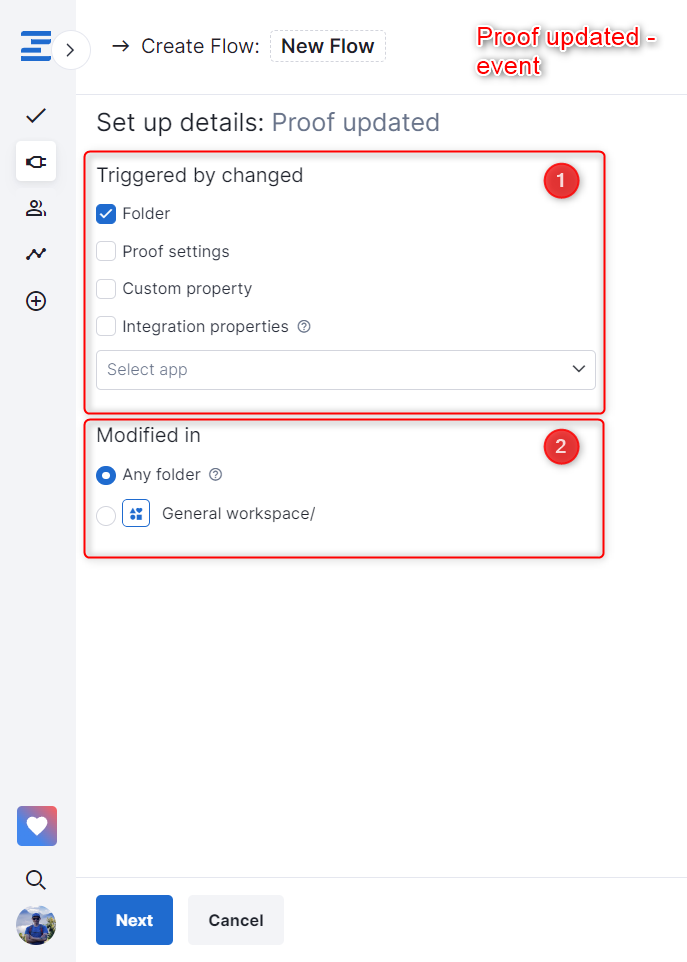This screenshot has height=962, width=687.
Task: Click the help icon beside Integration properties
Action: coord(304,327)
